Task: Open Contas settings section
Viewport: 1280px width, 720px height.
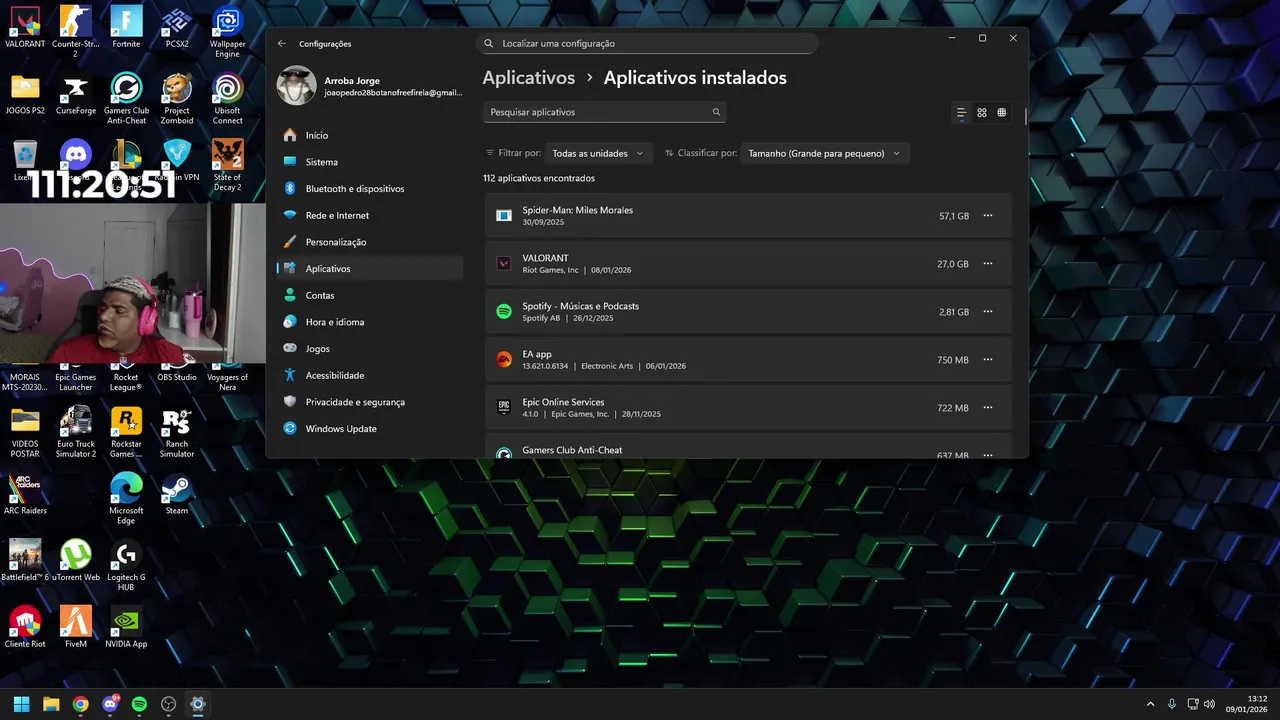Action: click(x=369, y=295)
